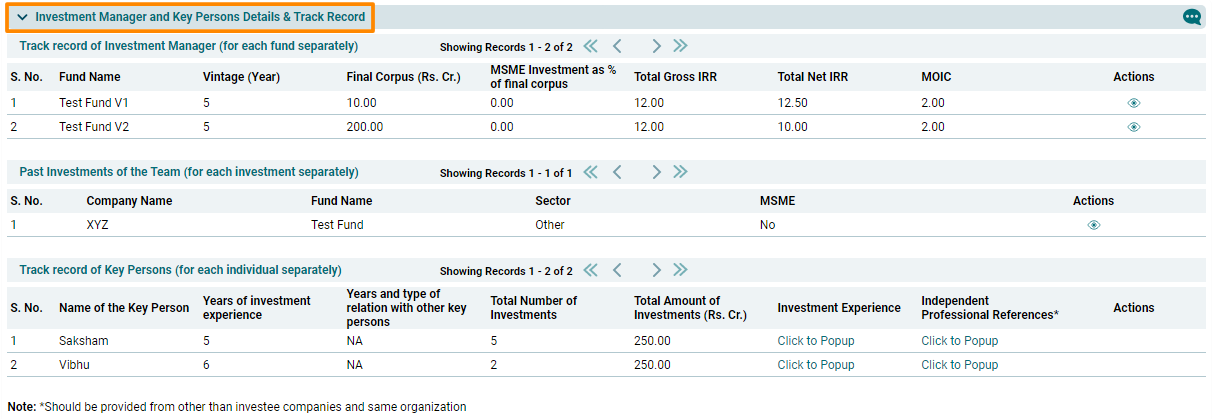
Task: Jump to last page of Key Persons records
Action: click(x=681, y=270)
